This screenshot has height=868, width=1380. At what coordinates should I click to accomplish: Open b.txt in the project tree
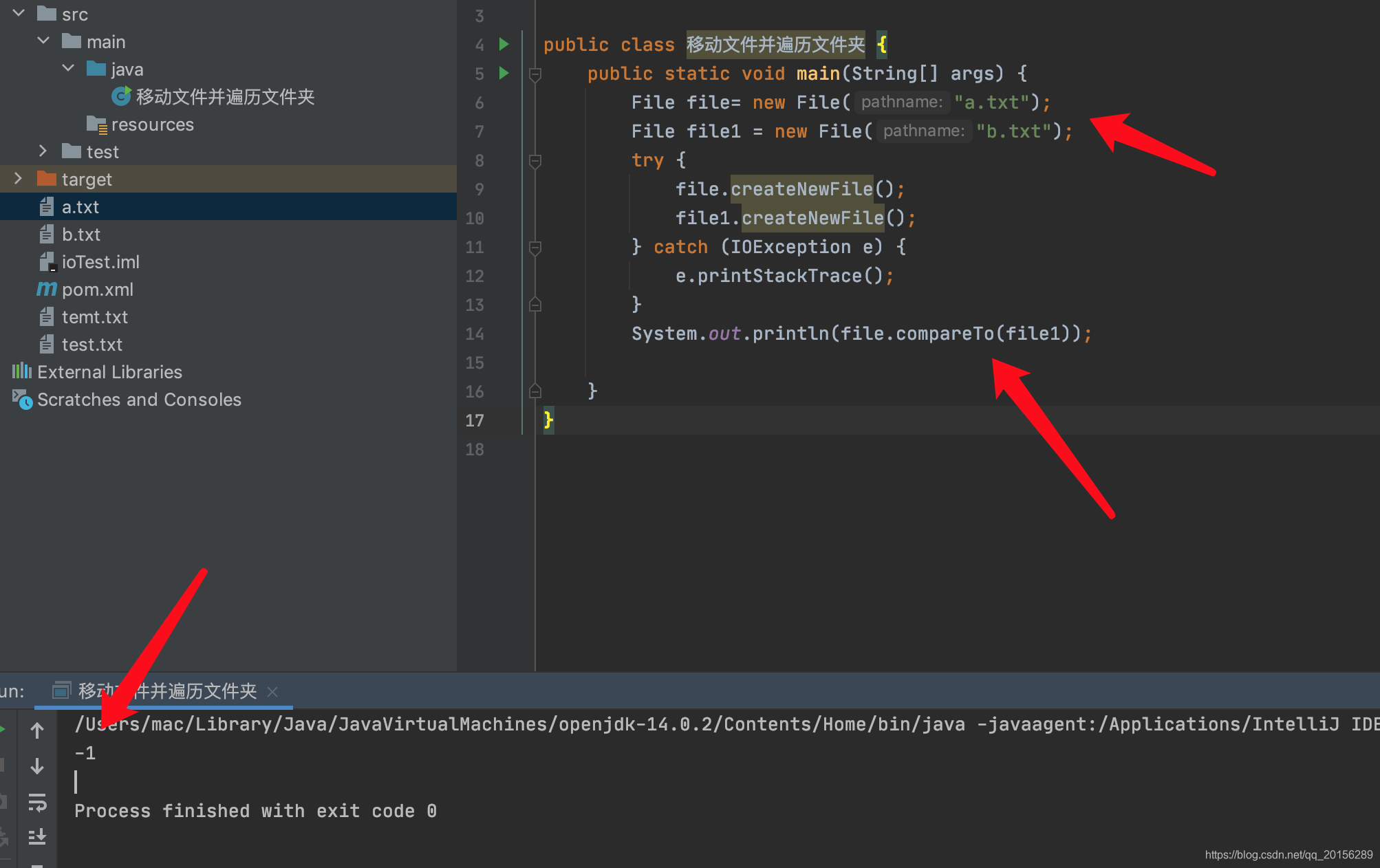tap(80, 234)
